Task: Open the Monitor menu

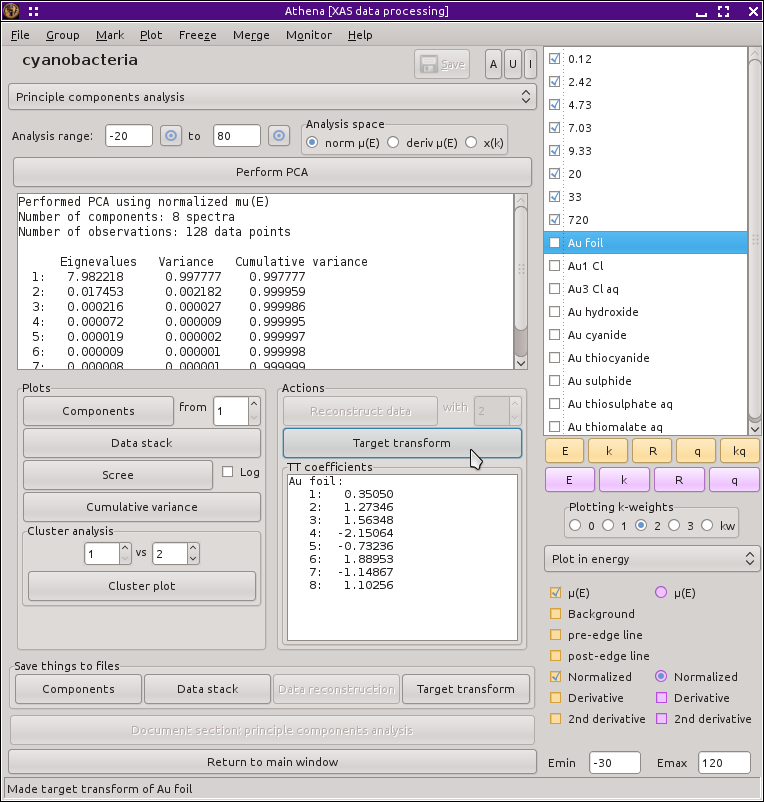Action: tap(309, 35)
